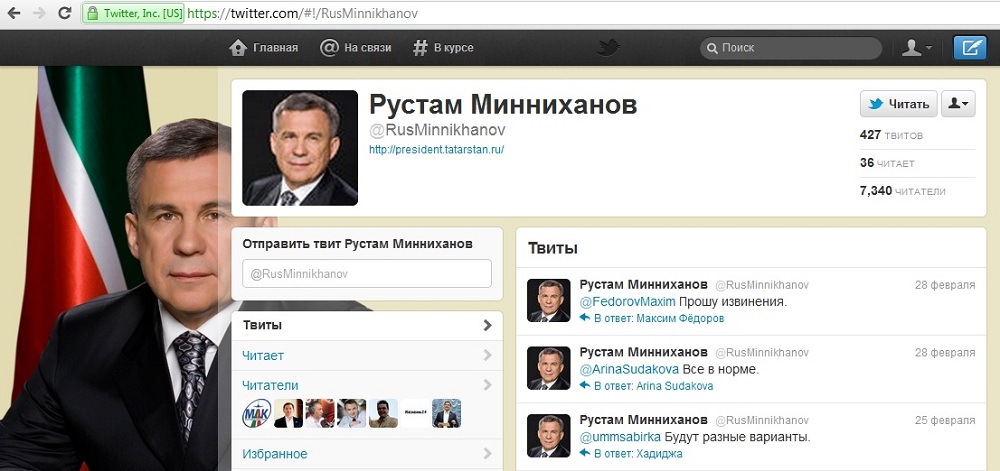Go back with browser back arrow
This screenshot has width=1000, height=471.
click(x=14, y=13)
